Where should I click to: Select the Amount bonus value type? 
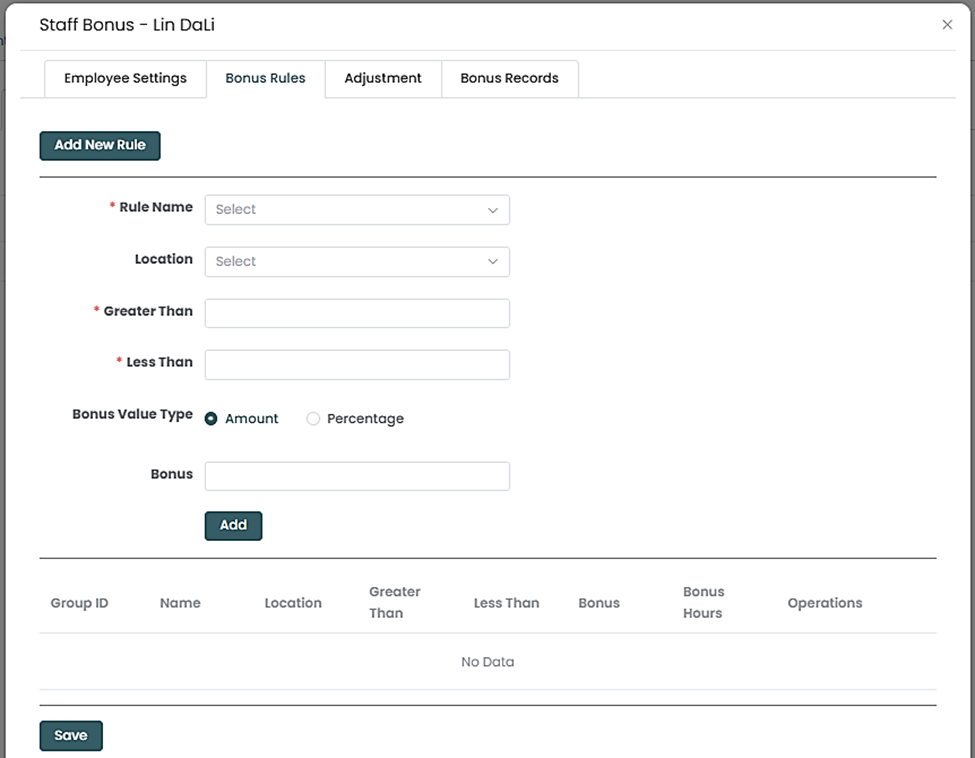pyautogui.click(x=212, y=419)
